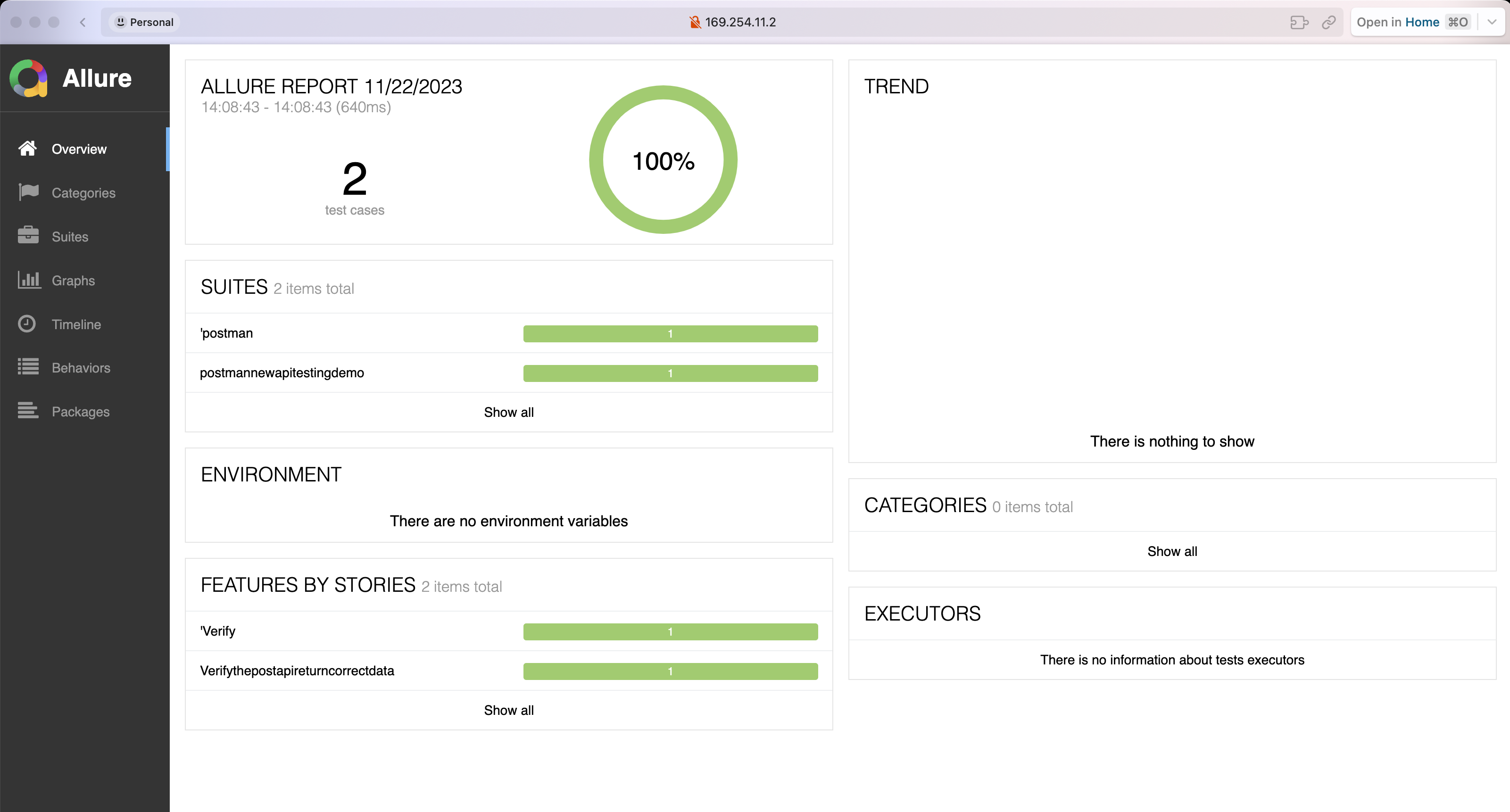This screenshot has width=1510, height=812.
Task: Click the 169.254.11.2 address field
Action: (x=739, y=22)
